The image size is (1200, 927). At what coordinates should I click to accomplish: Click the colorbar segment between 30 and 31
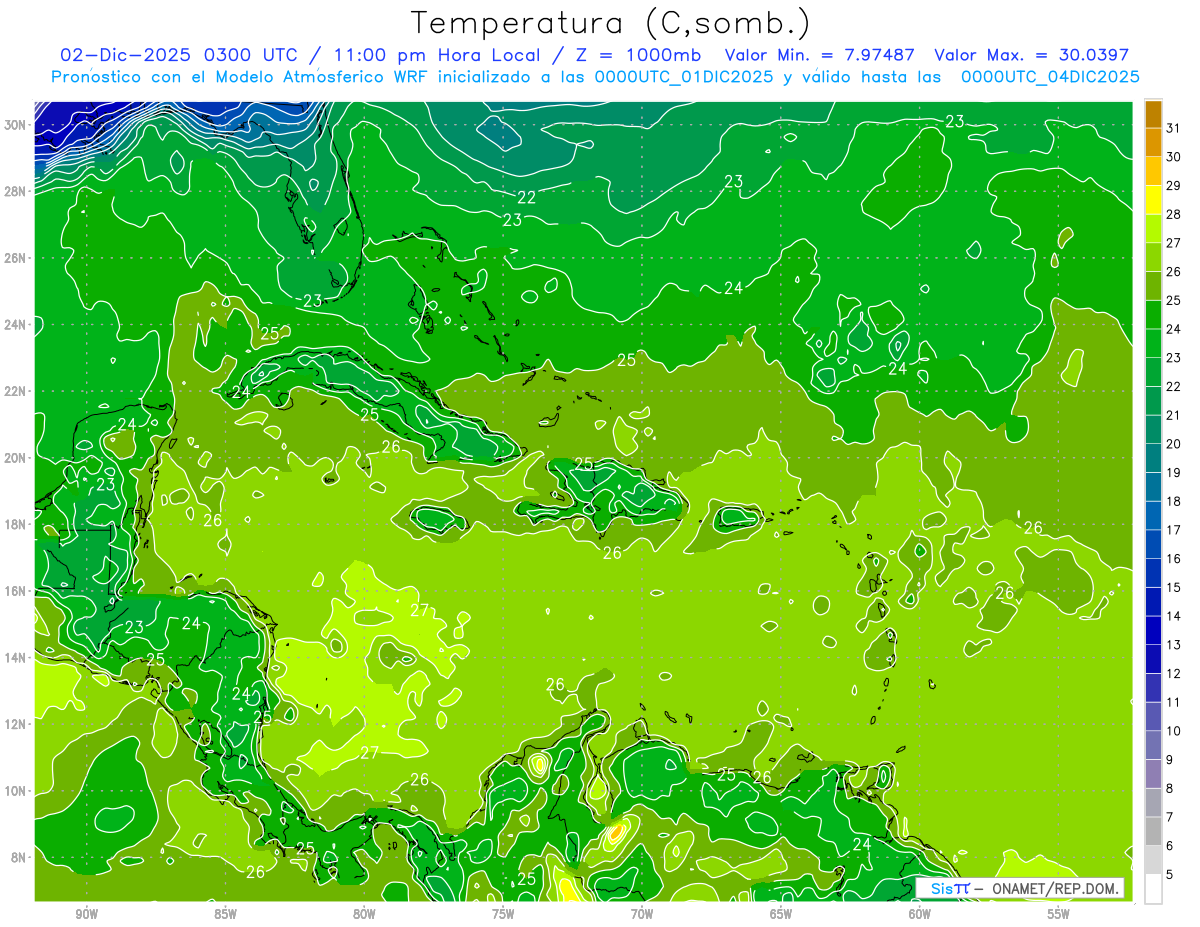point(1153,143)
